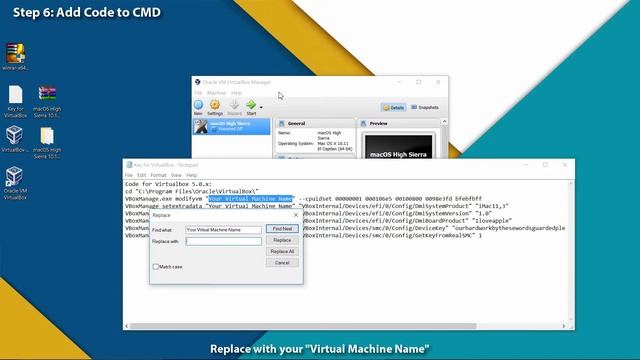Click the Replace with input field
Viewport: 640px width, 360px height.
click(x=223, y=241)
